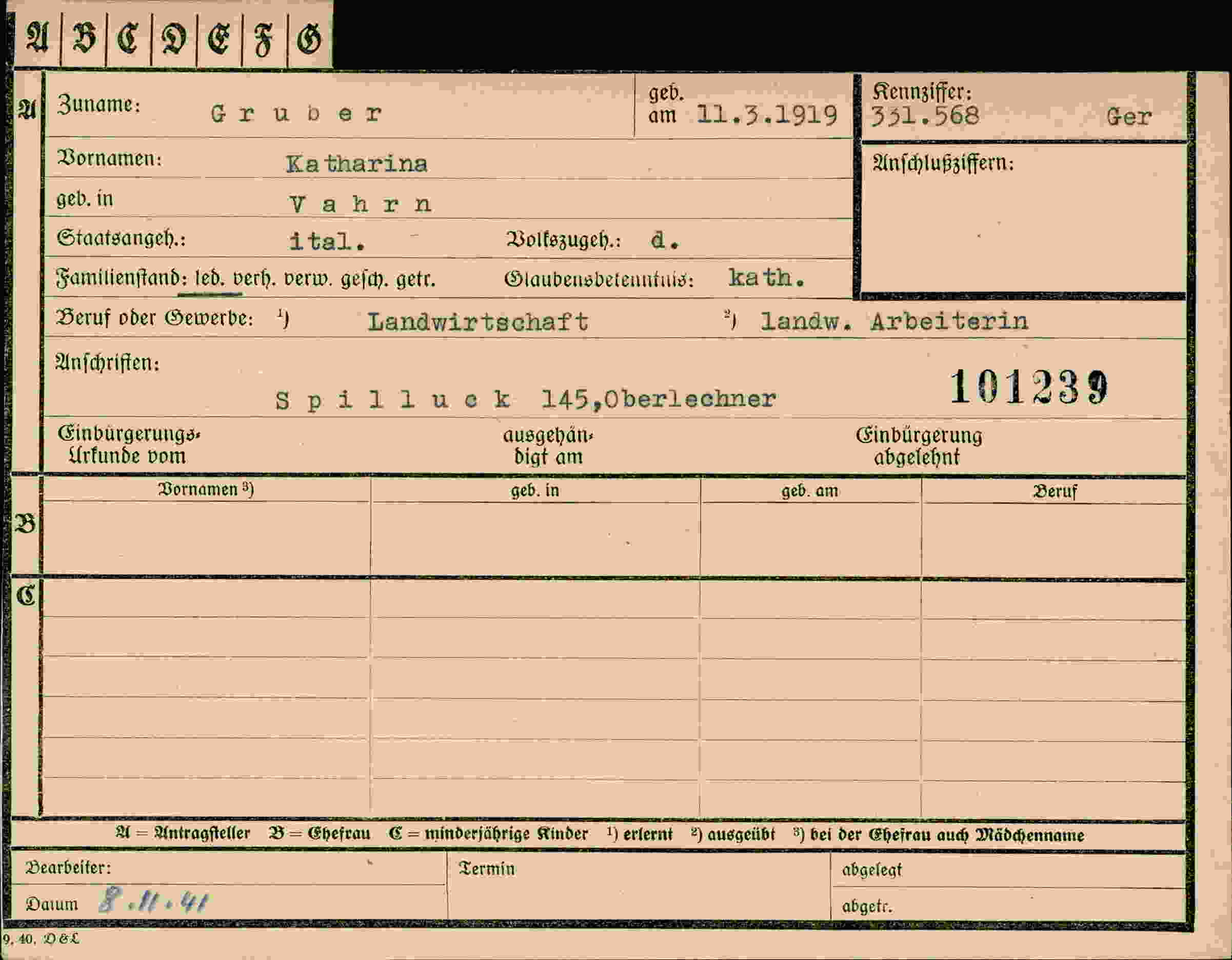Screen dimensions: 1232x960
Task: Select the first name 'Katharina'
Action: [x=356, y=164]
